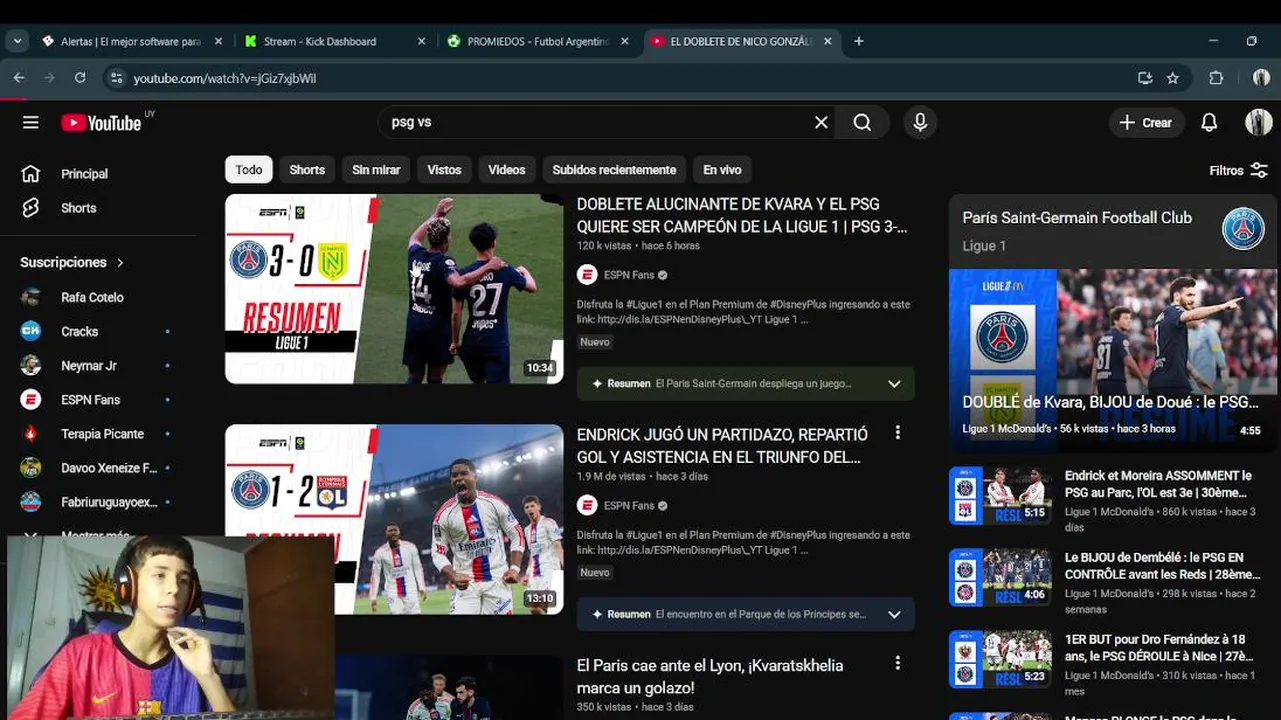
Task: Select the Todo filter chip
Action: pyautogui.click(x=249, y=170)
